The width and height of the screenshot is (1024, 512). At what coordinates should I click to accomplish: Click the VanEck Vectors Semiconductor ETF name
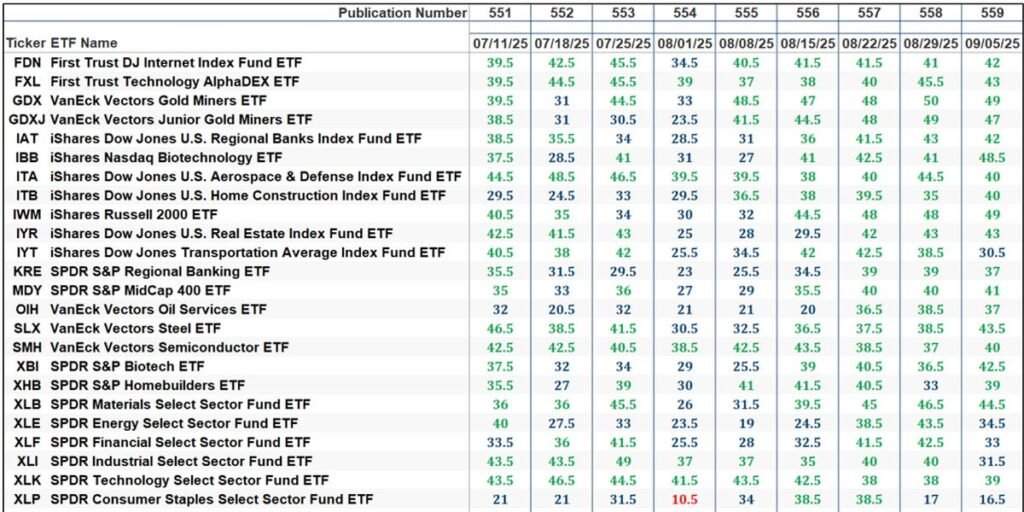tap(169, 347)
